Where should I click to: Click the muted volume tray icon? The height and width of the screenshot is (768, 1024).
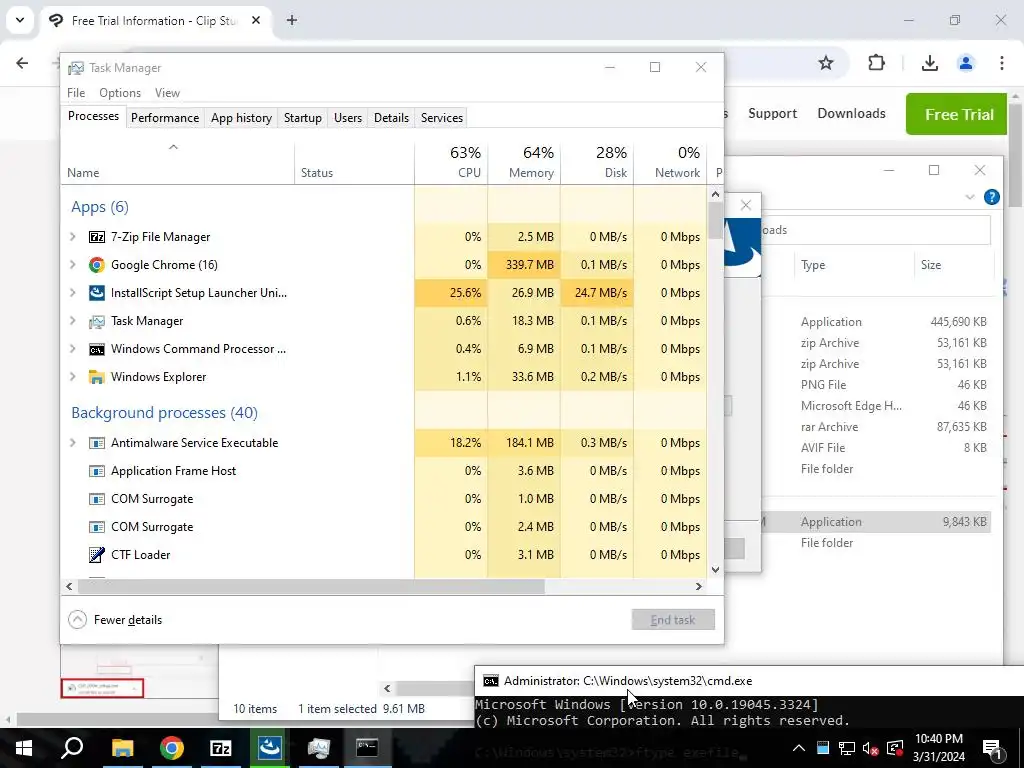870,748
